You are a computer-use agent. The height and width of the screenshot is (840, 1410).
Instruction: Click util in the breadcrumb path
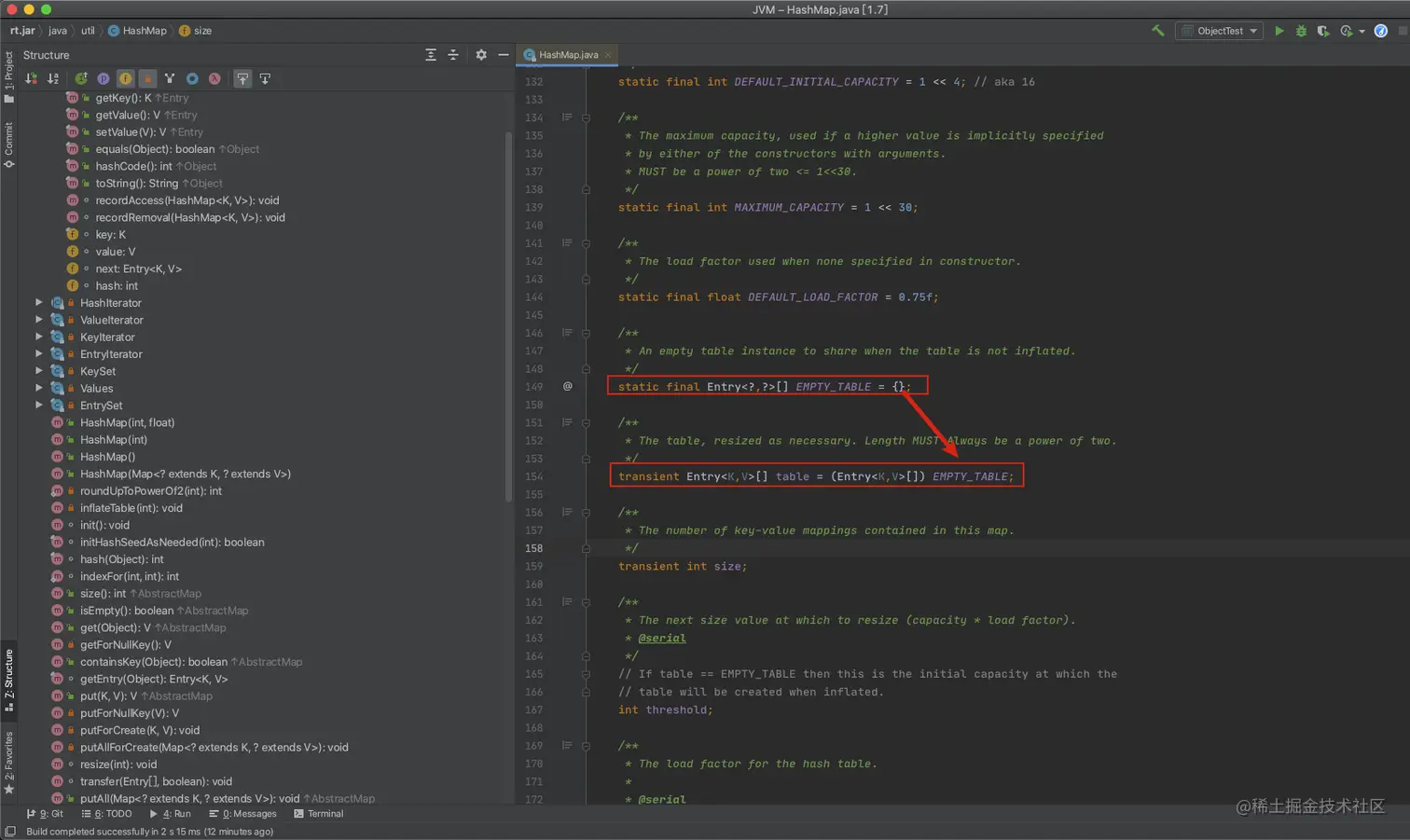pos(88,31)
